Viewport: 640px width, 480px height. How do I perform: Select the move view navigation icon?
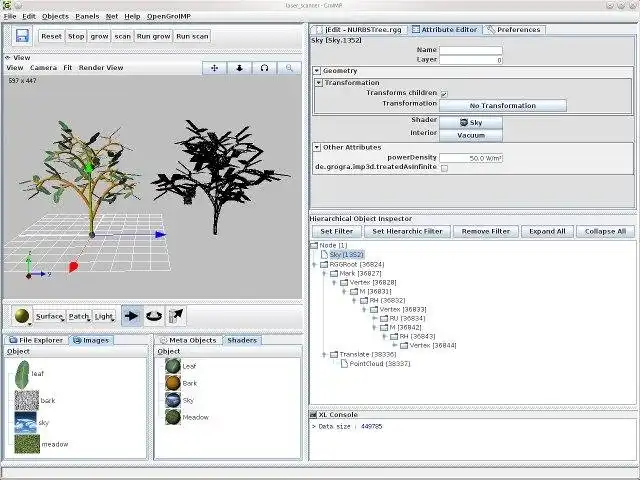pyautogui.click(x=215, y=68)
